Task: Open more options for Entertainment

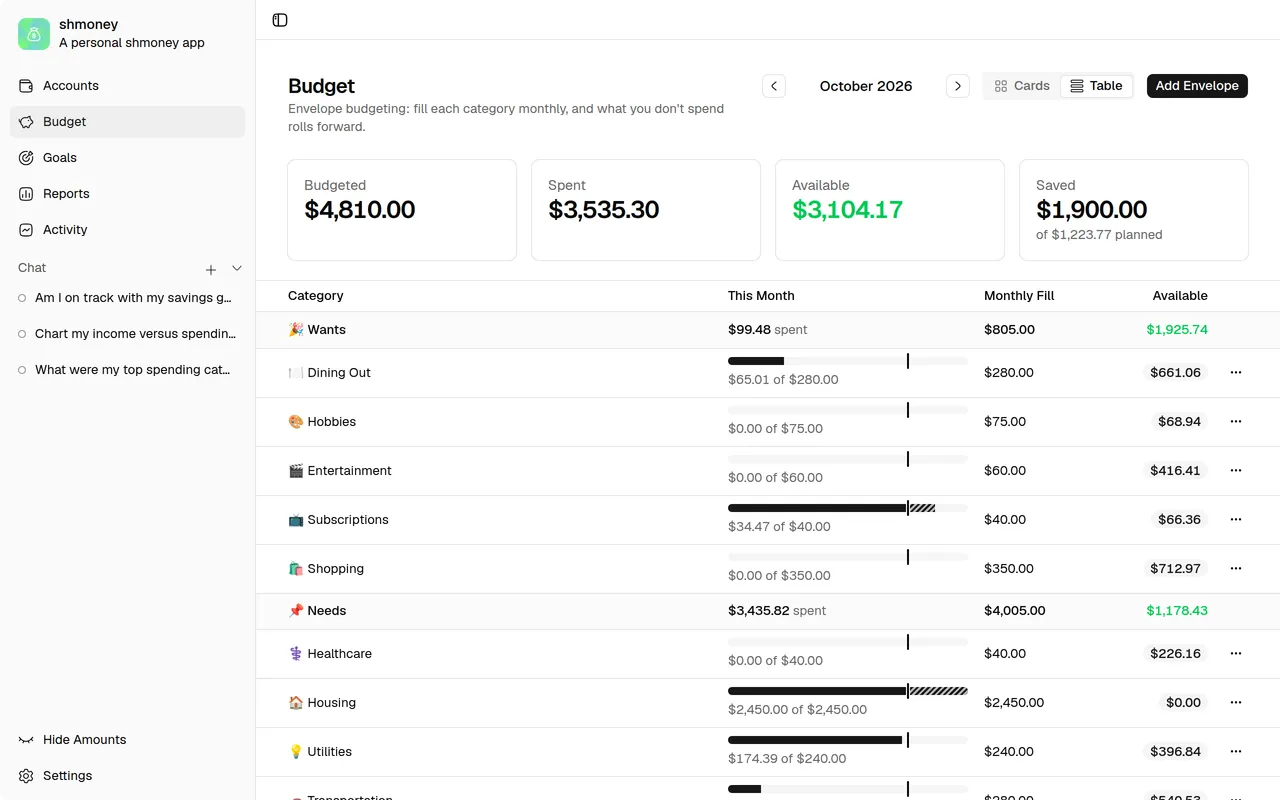Action: click(x=1236, y=471)
